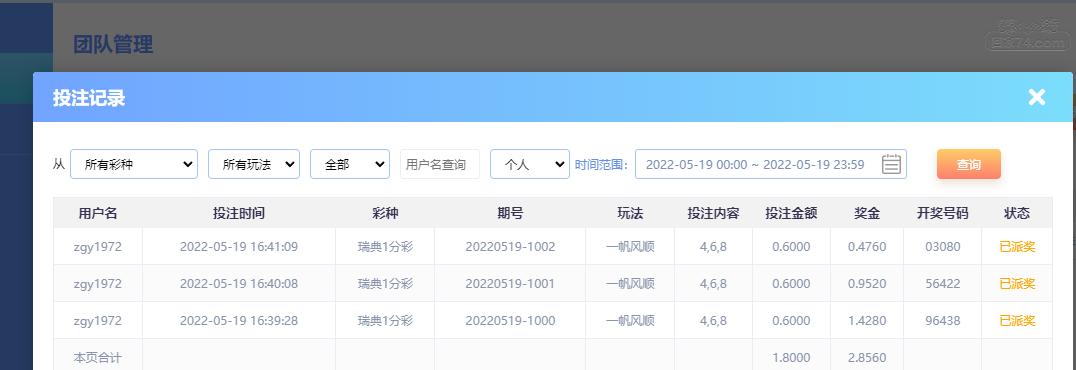Click the 开奖号码 value 56422
Screen dimensions: 1076x370
[x=943, y=284]
